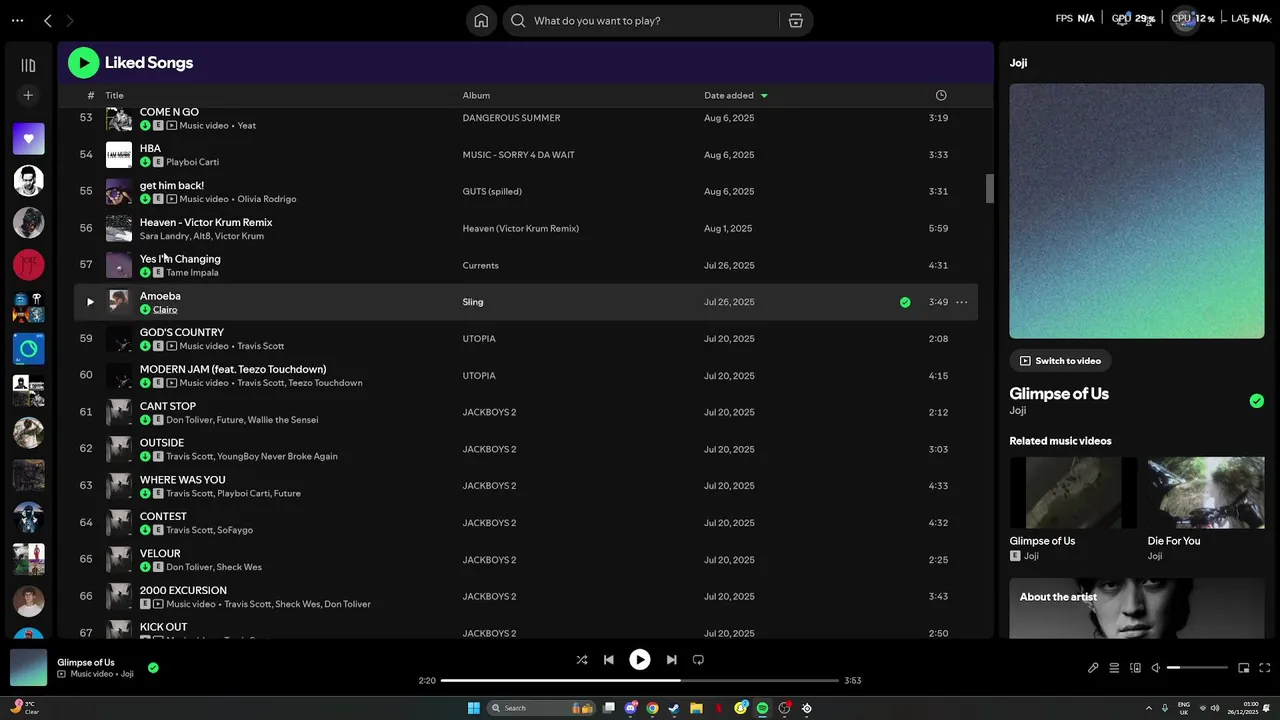Go back with the left arrow

[x=47, y=20]
